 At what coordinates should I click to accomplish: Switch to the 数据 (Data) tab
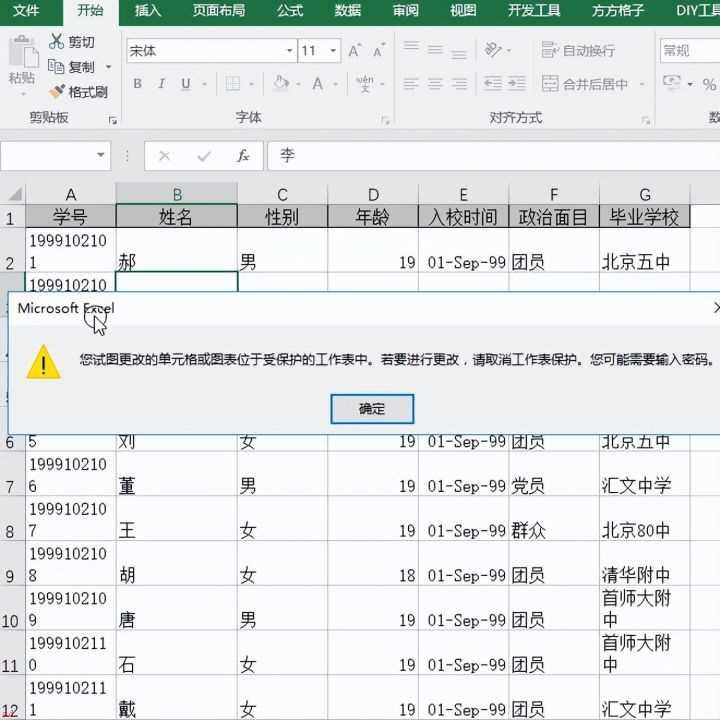[x=348, y=10]
